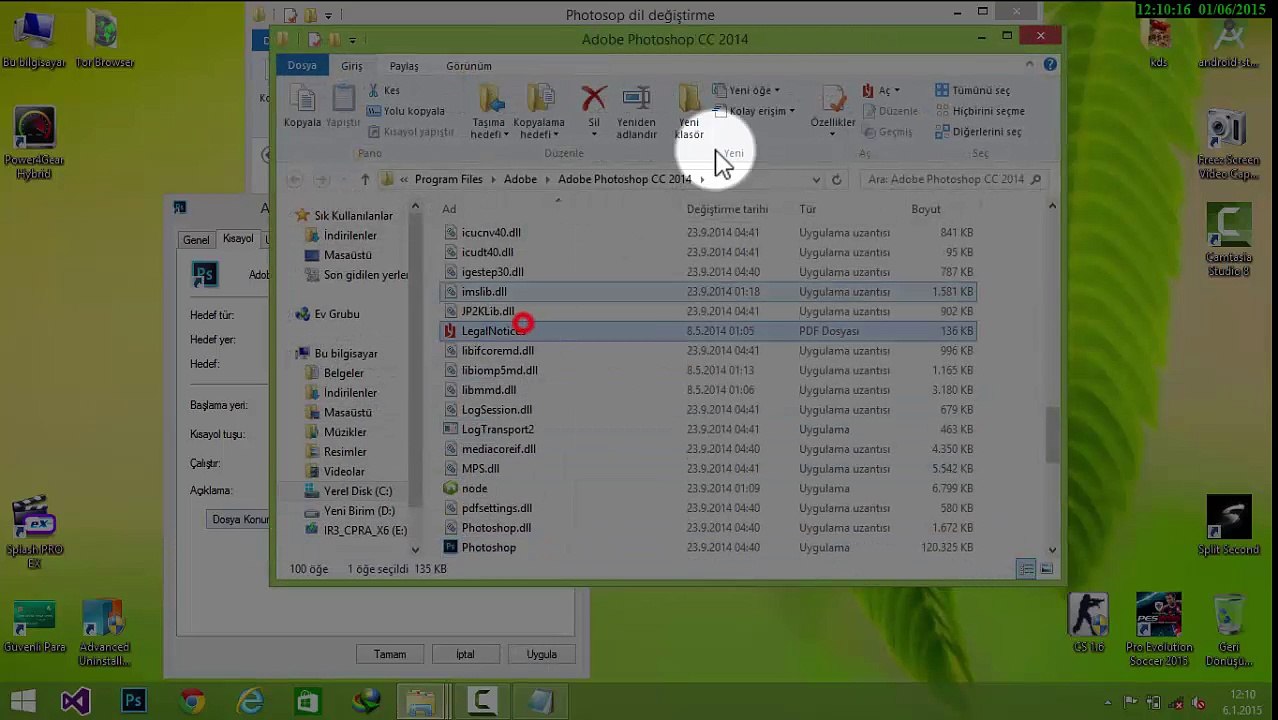Click the Kes scissors icon
Viewport: 1278px width, 720px height.
pos(373,90)
